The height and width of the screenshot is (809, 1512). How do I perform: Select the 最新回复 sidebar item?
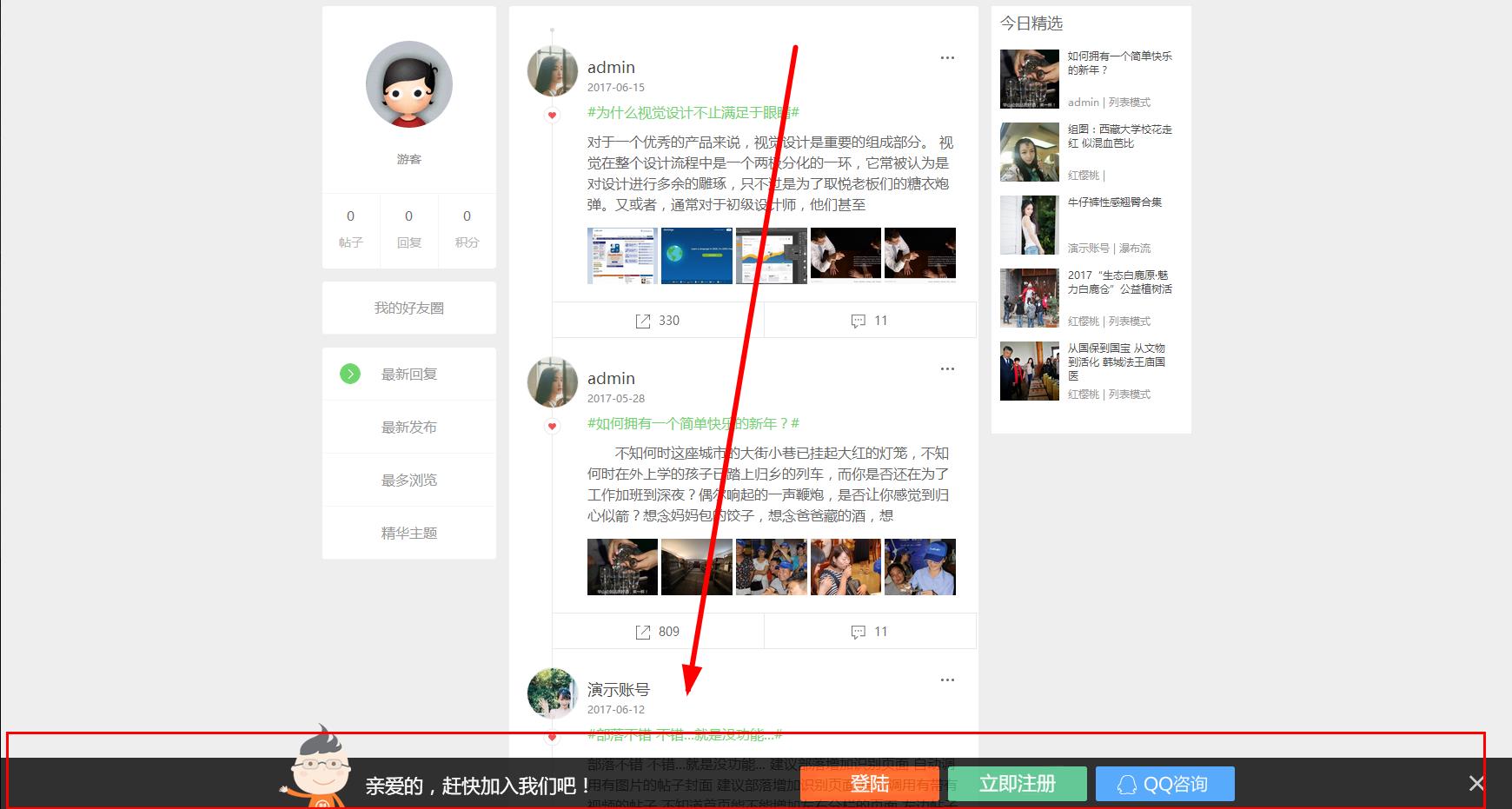409,375
